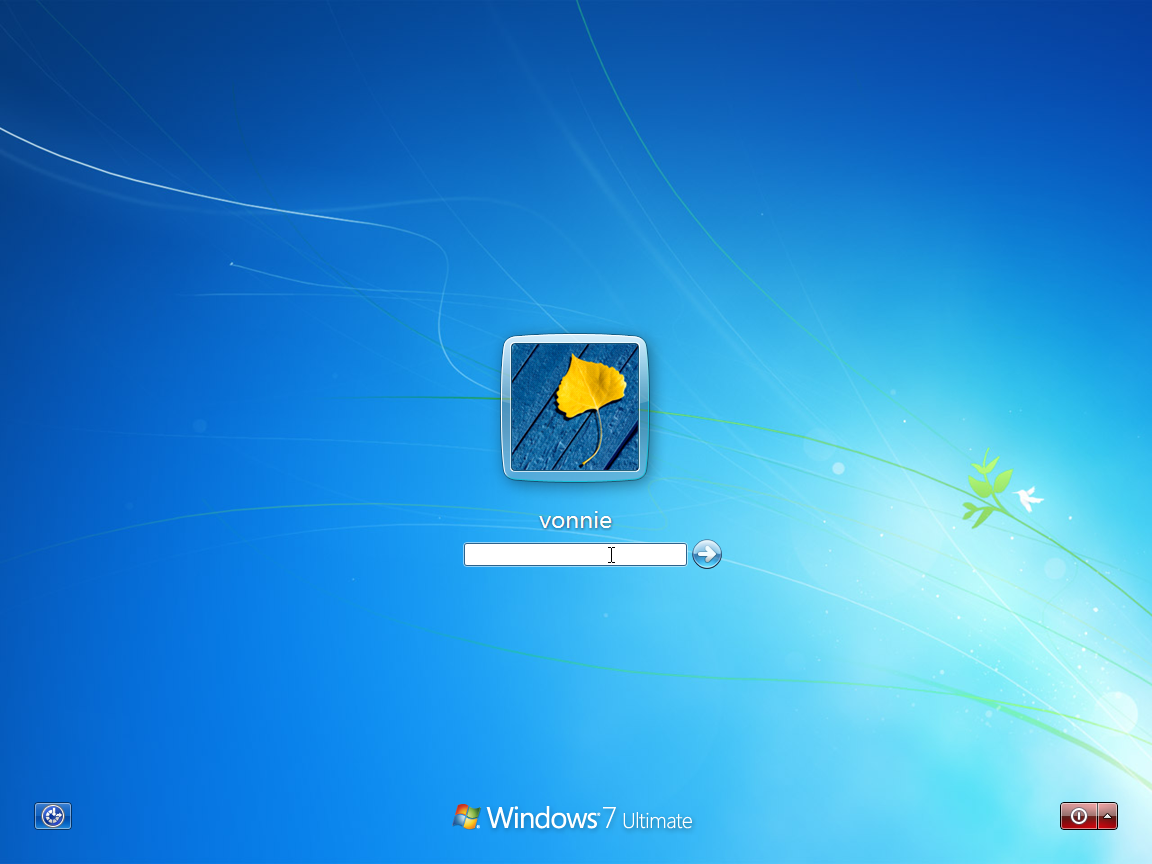Viewport: 1152px width, 864px height.
Task: Click the Windows flag logo
Action: 466,817
